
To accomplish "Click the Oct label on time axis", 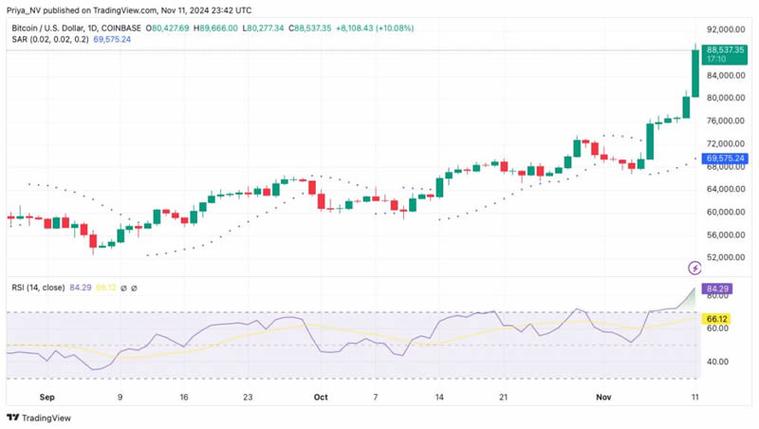I will (x=320, y=397).
